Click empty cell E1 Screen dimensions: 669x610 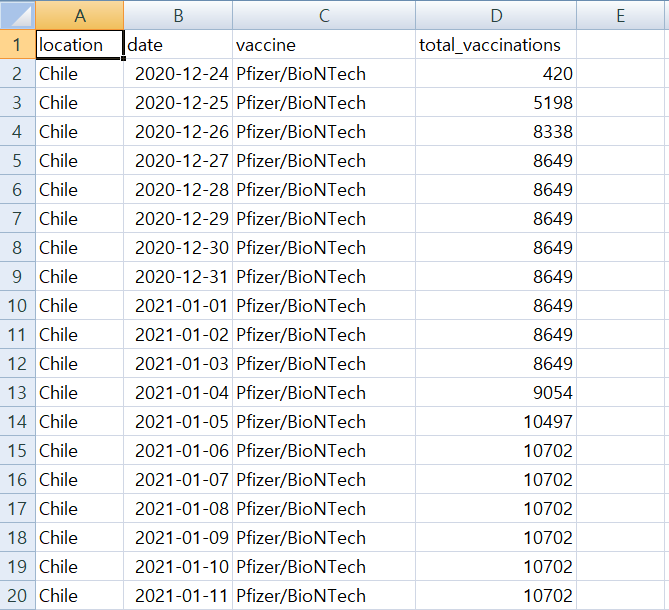[622, 44]
